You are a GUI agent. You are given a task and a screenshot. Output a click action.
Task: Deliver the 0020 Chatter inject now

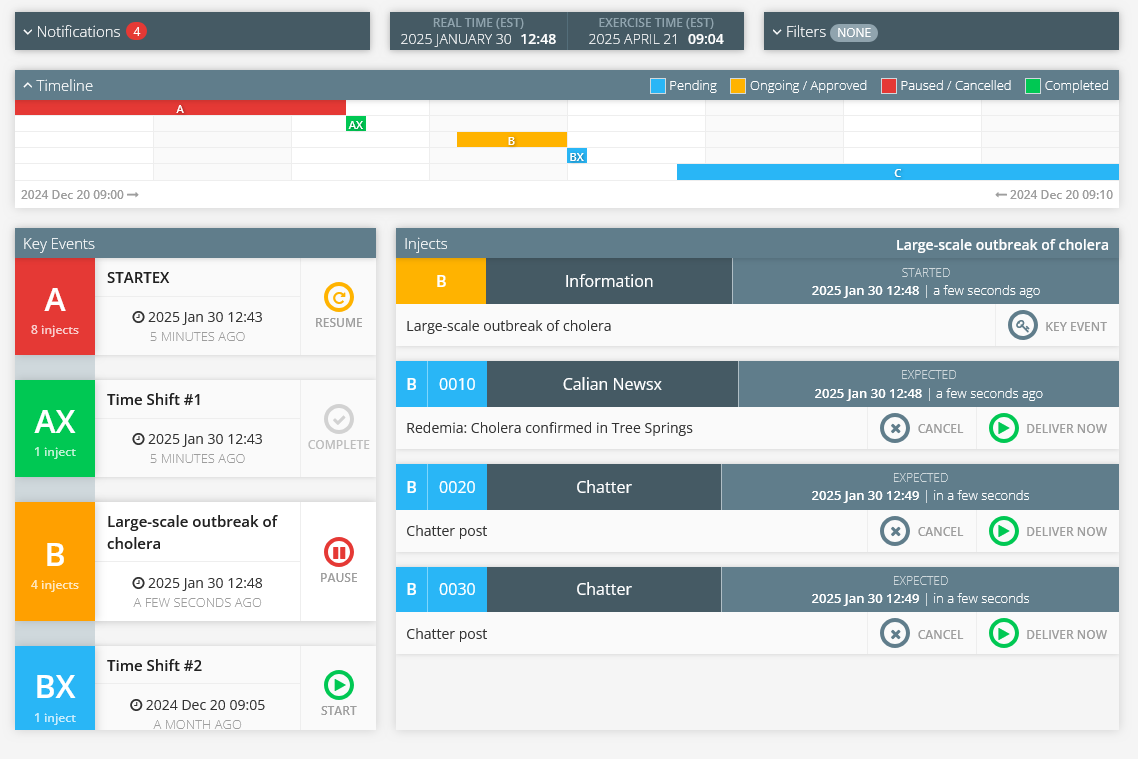pyautogui.click(x=1003, y=531)
